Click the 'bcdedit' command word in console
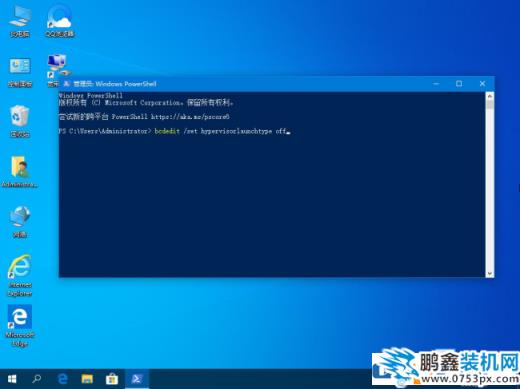This screenshot has width=520, height=389. tap(167, 131)
